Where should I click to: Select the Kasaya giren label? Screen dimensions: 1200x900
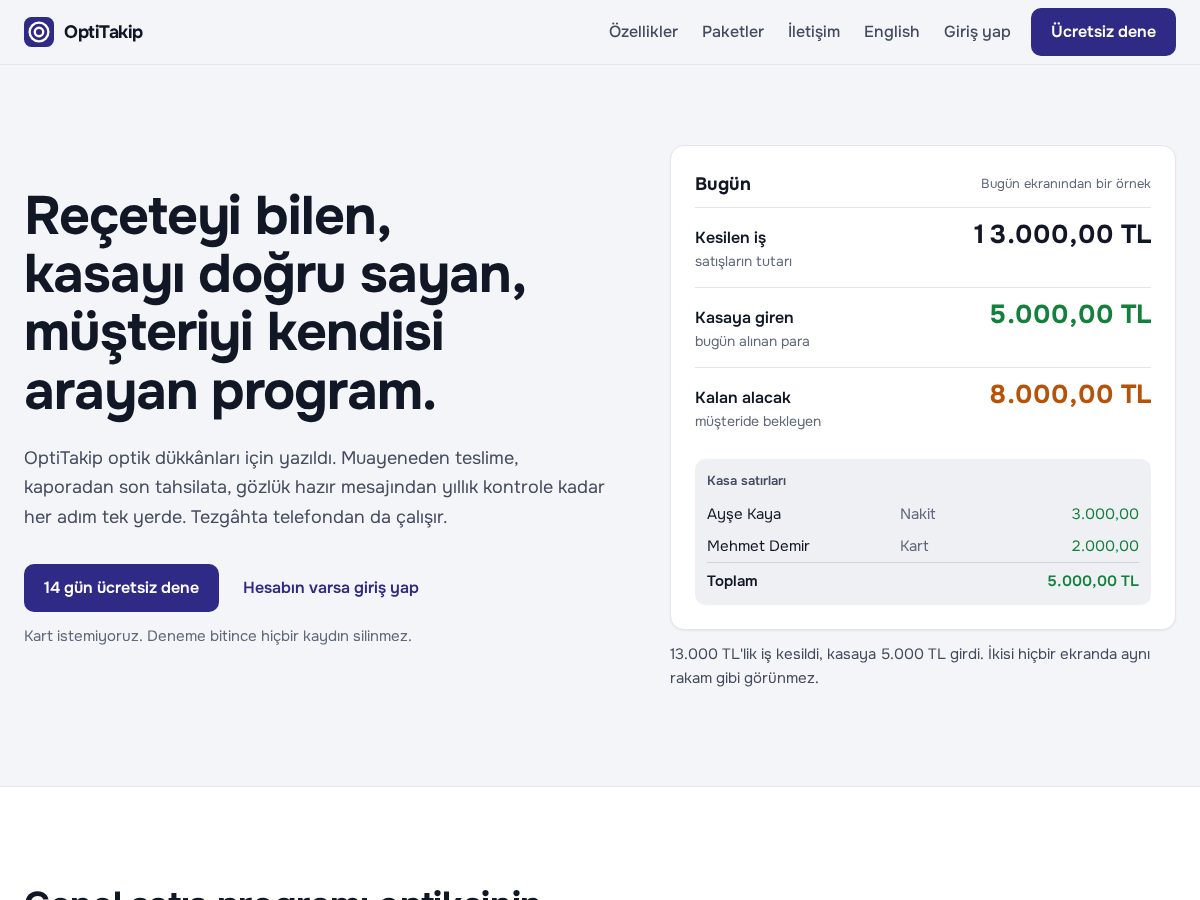coord(744,318)
